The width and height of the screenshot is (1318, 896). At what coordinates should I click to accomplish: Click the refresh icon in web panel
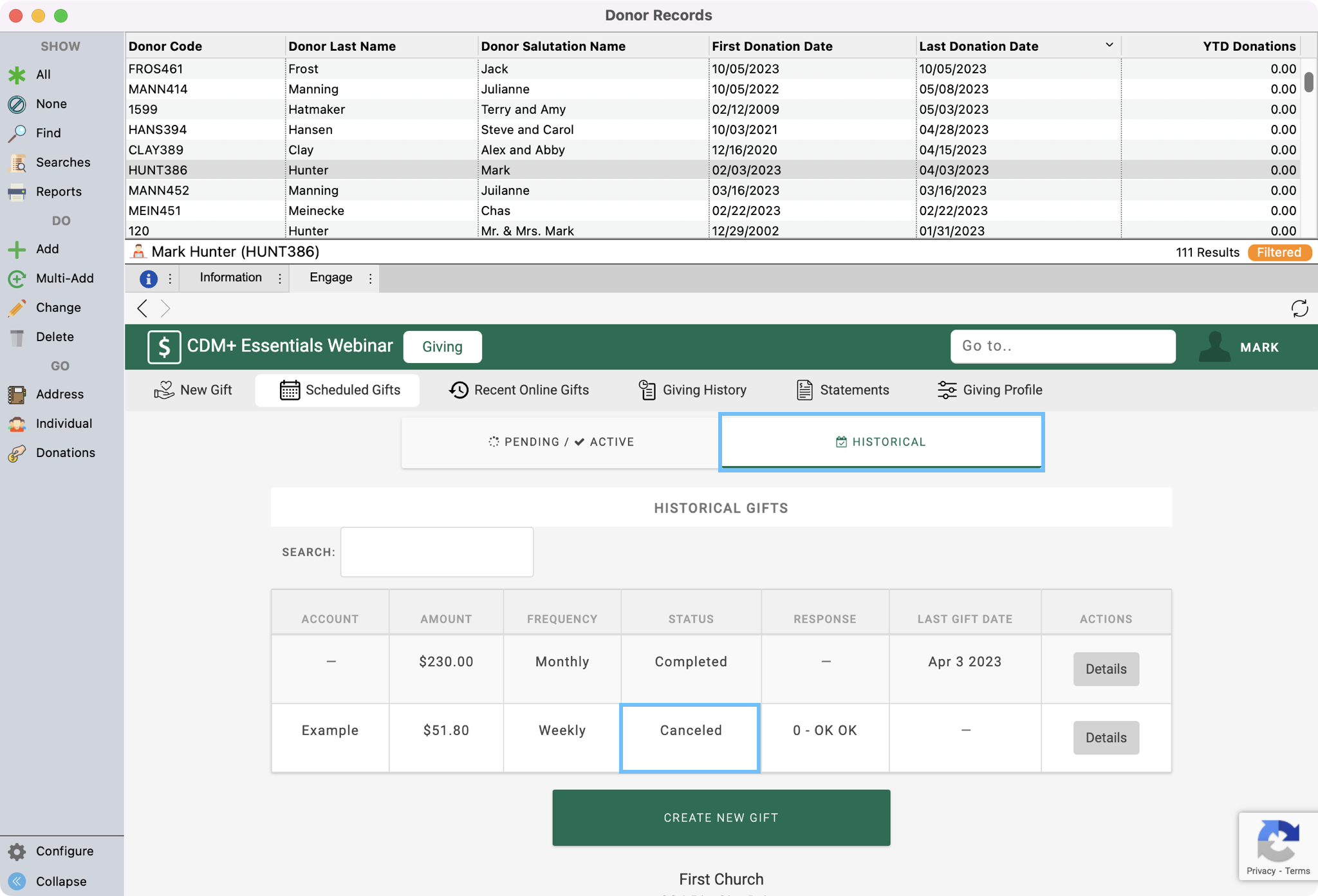pos(1299,308)
